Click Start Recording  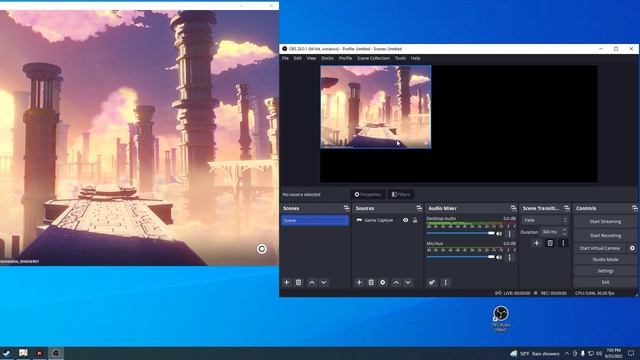click(605, 236)
